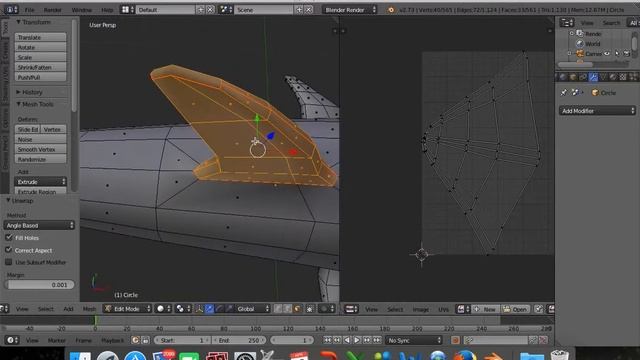Click the play animation forward button
Viewport: 640px width, 360px height.
coord(357,340)
